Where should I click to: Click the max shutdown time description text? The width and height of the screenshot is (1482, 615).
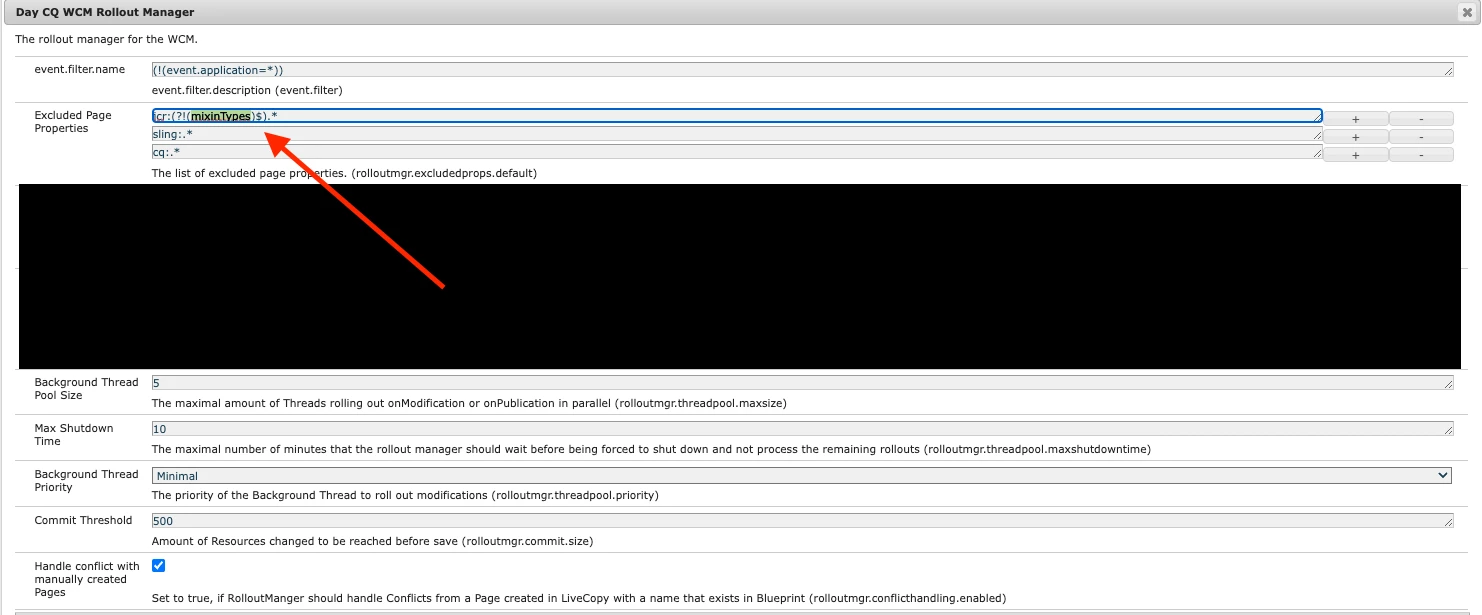(651, 449)
